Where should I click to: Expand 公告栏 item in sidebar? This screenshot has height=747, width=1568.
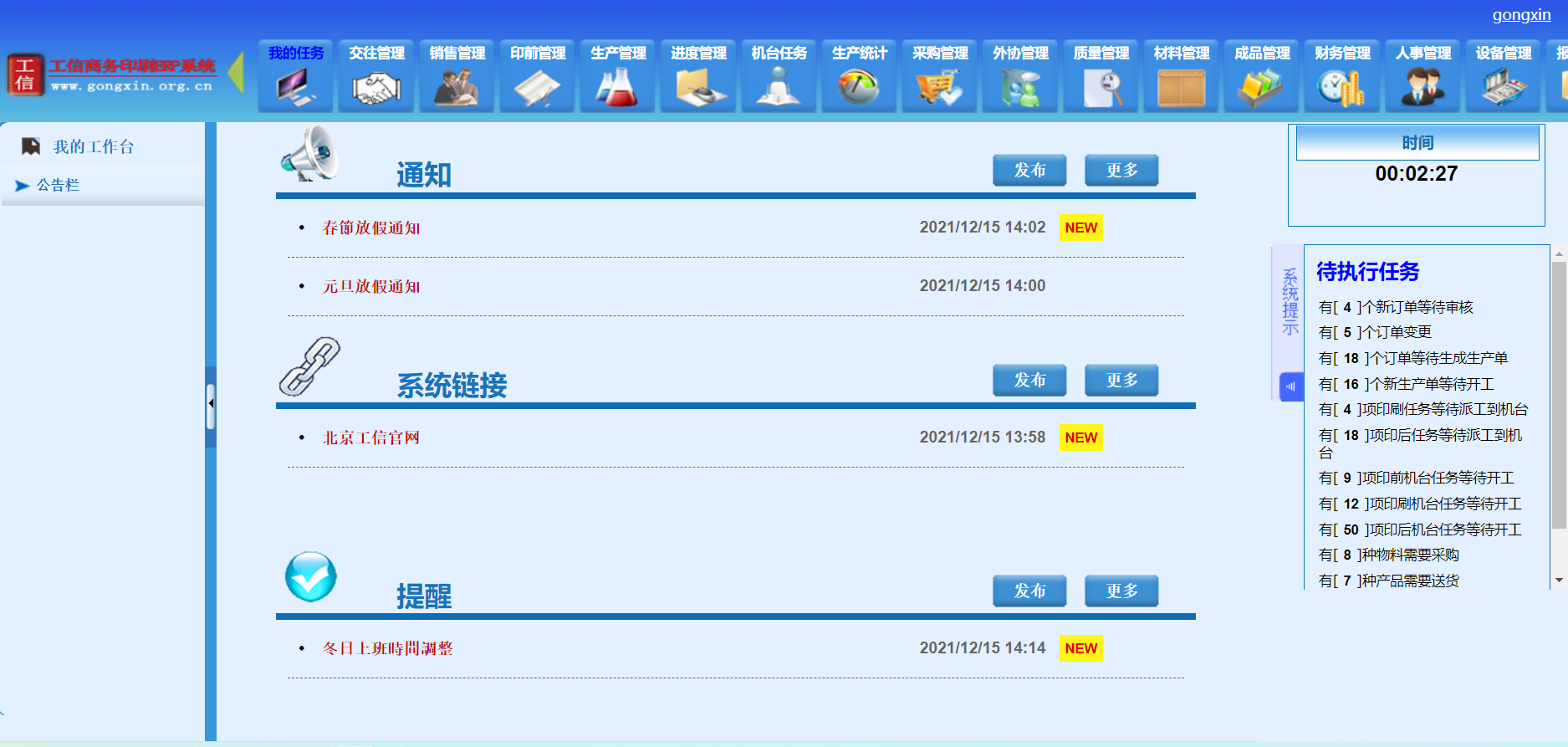pyautogui.click(x=58, y=186)
